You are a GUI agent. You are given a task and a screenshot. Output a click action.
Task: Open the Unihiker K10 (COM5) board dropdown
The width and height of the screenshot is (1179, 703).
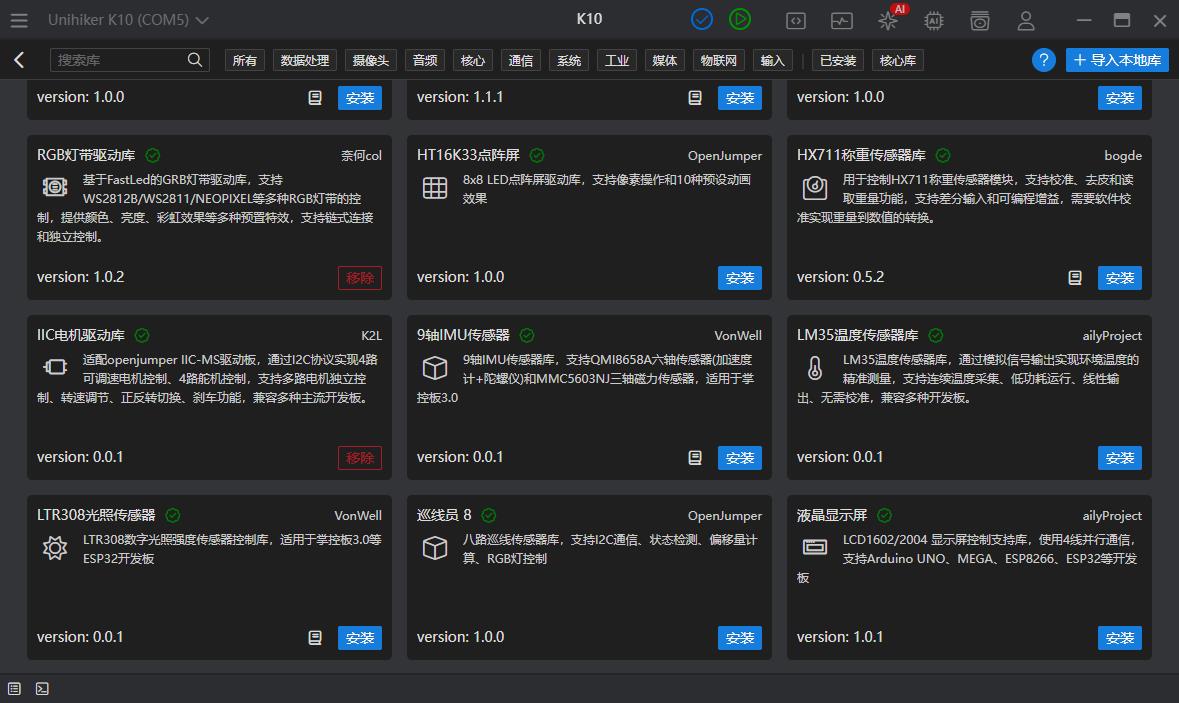coord(128,20)
